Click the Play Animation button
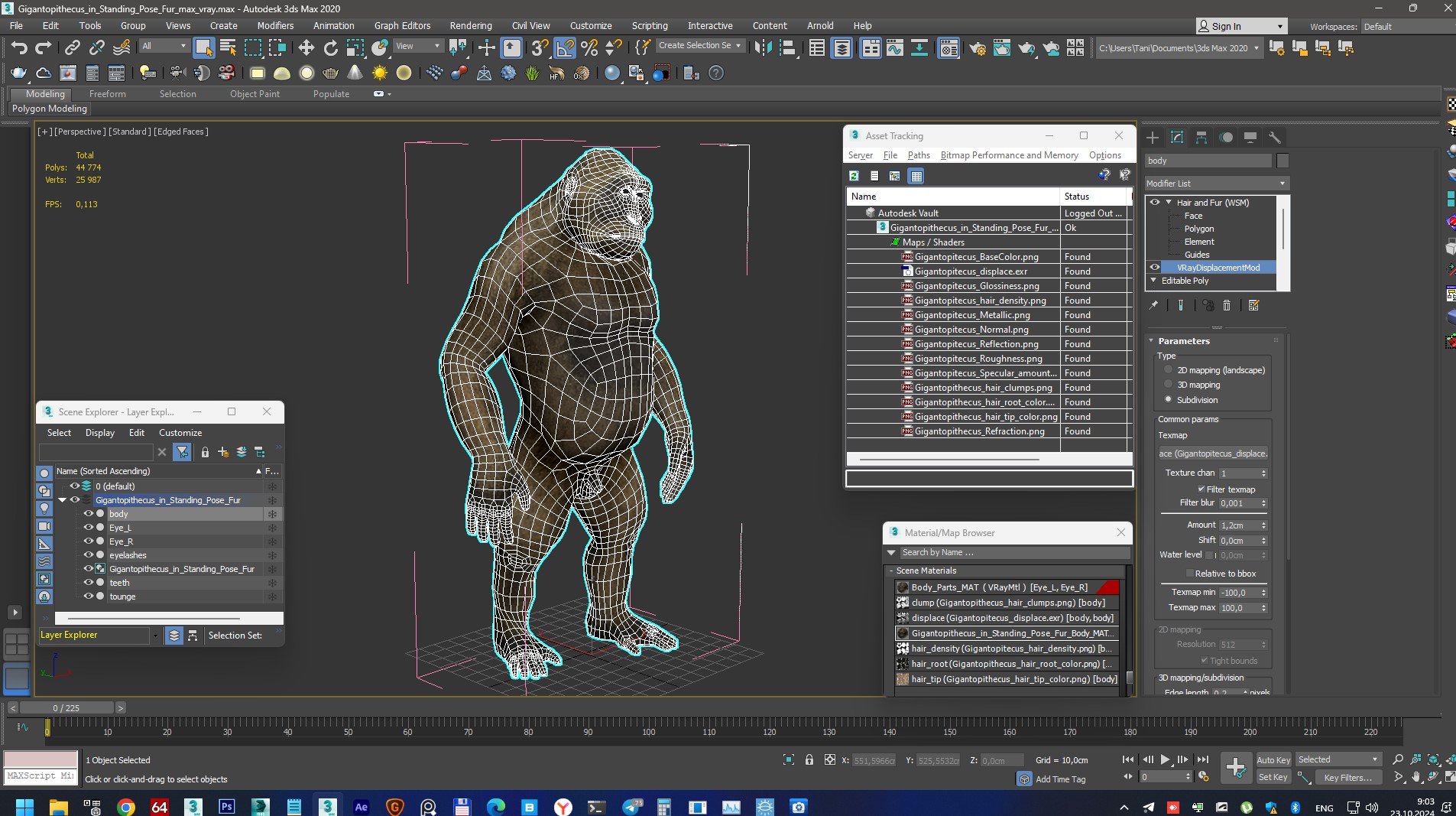1456x816 pixels. pos(1165,759)
